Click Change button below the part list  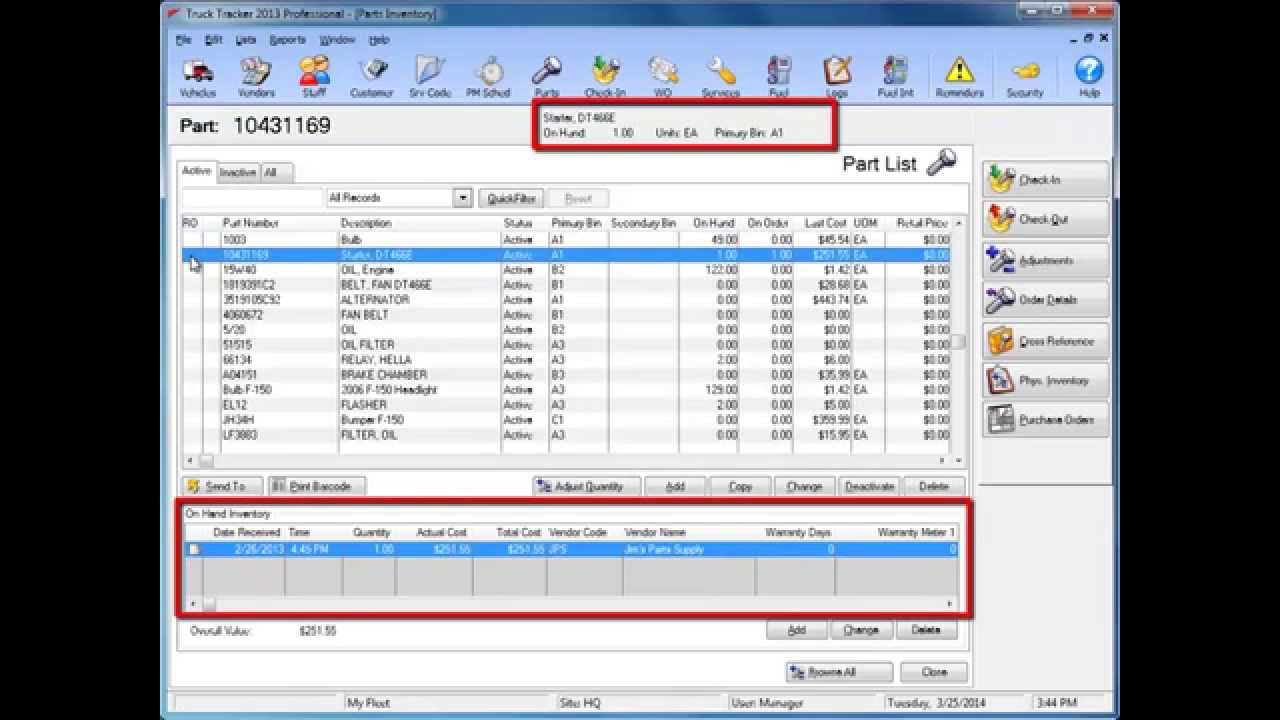[804, 486]
